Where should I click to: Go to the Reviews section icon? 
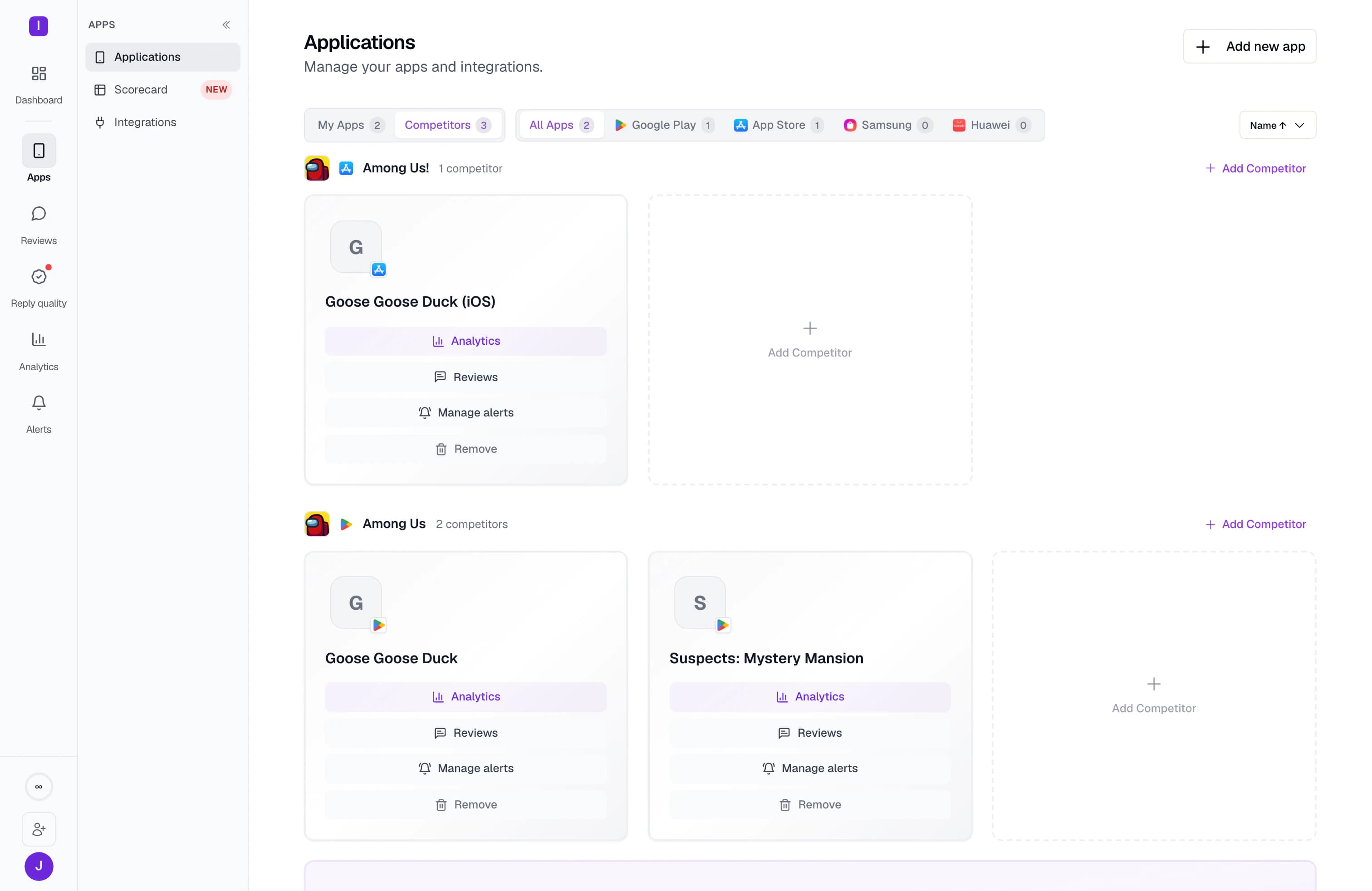pos(39,214)
